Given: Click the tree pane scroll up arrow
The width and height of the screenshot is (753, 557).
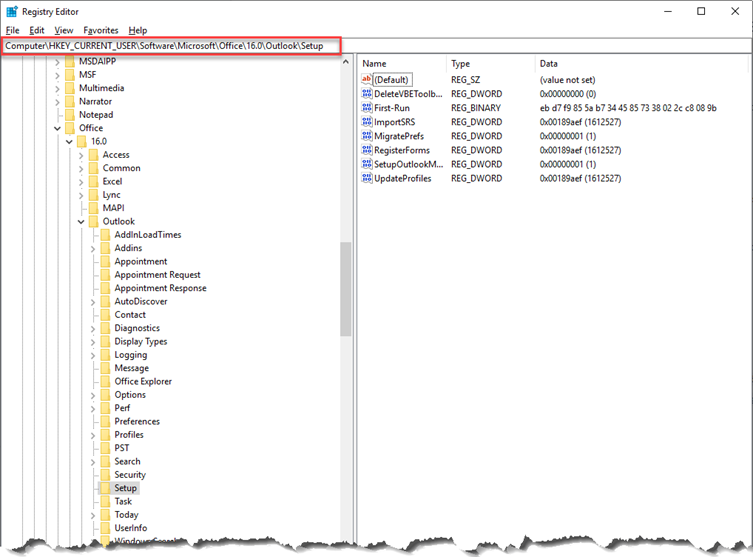Looking at the screenshot, I should [346, 62].
